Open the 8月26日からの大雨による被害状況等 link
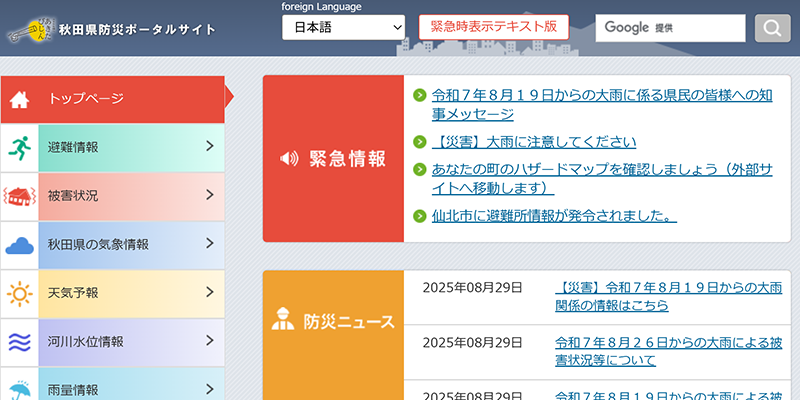Image resolution: width=800 pixels, height=400 pixels. [668, 352]
